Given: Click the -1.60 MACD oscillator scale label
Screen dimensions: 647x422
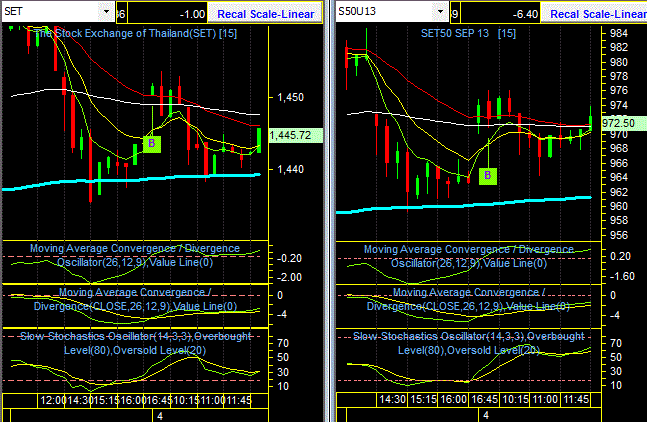Looking at the screenshot, I should (x=622, y=276).
